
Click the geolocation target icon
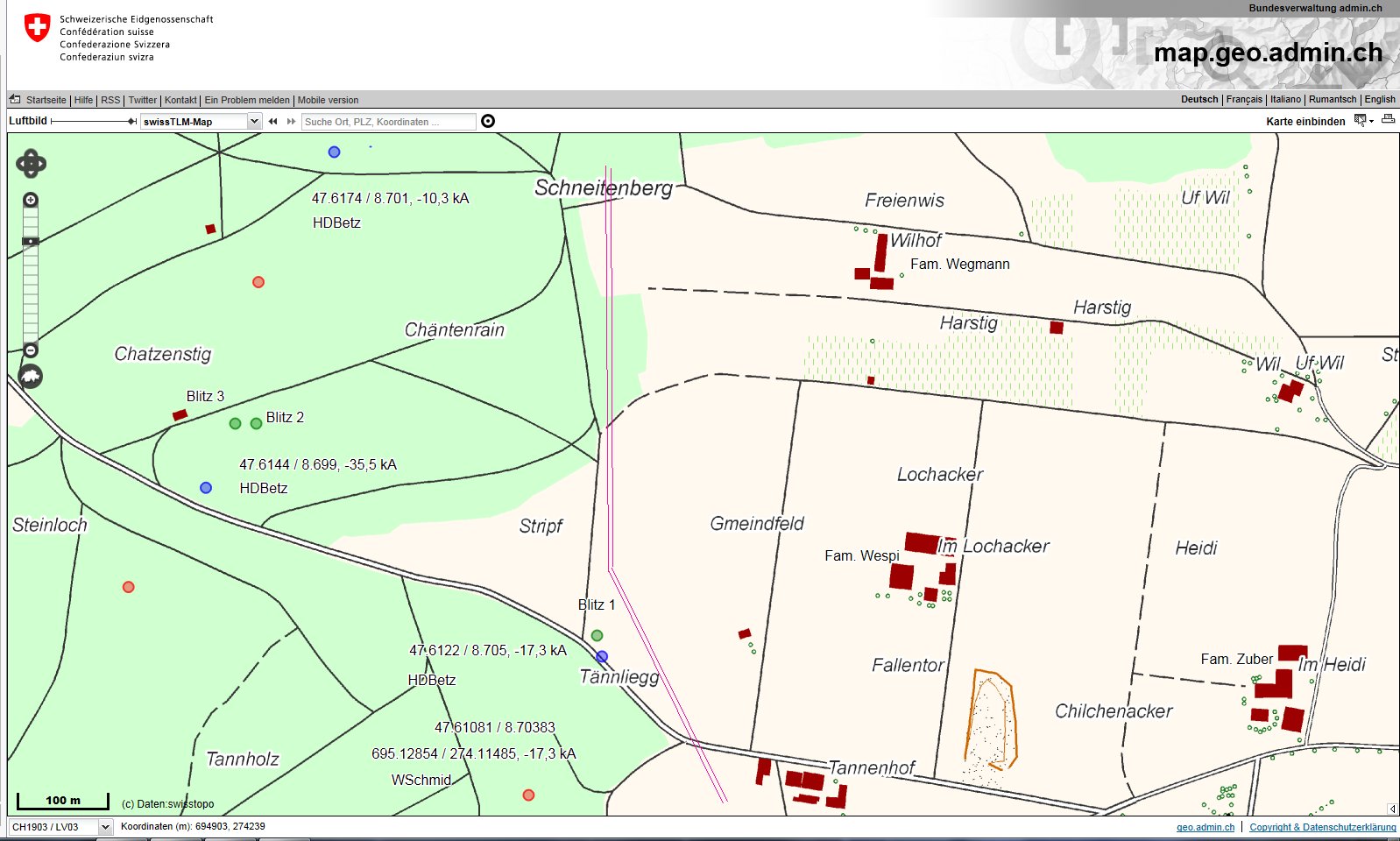[x=488, y=121]
